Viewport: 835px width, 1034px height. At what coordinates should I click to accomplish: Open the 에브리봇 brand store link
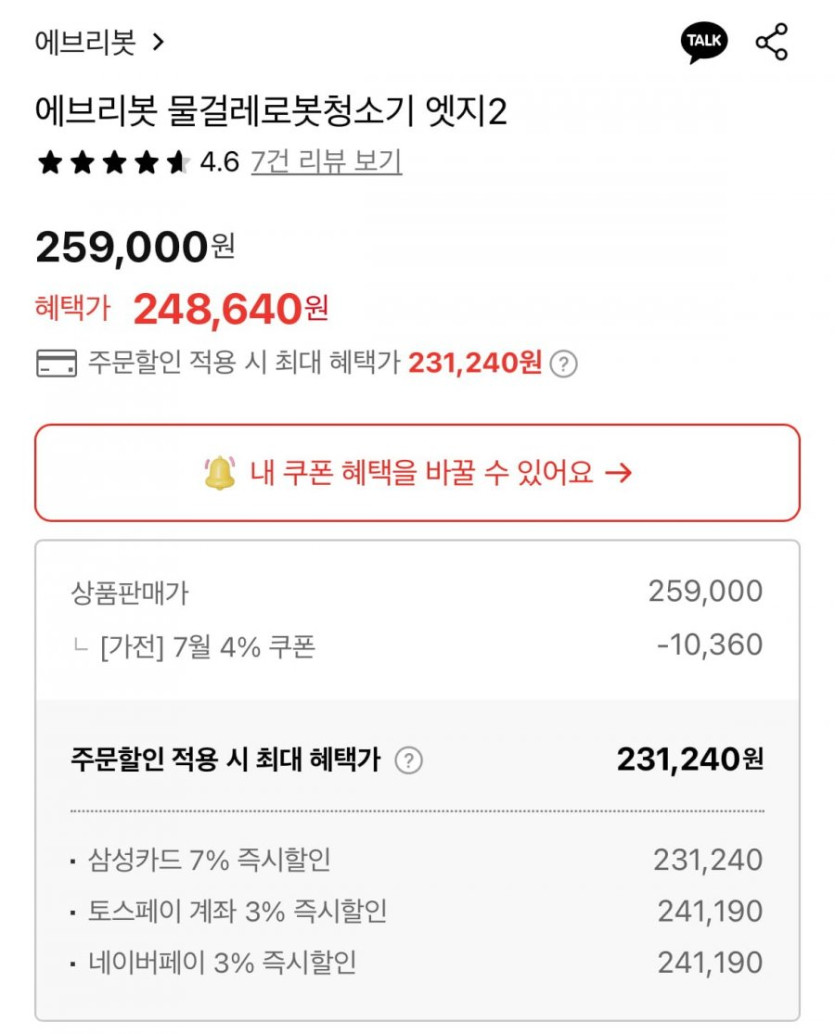point(85,42)
